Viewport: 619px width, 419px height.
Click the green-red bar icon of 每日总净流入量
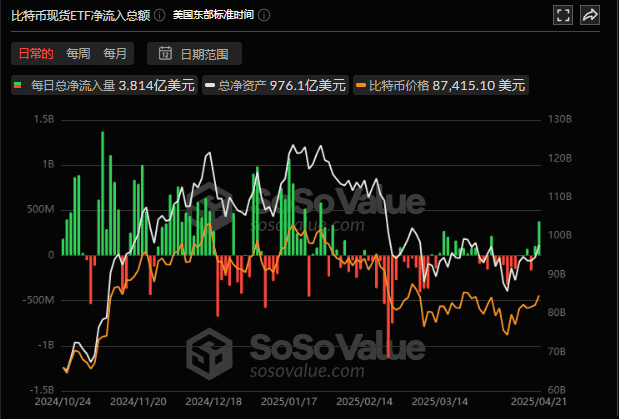coord(17,86)
